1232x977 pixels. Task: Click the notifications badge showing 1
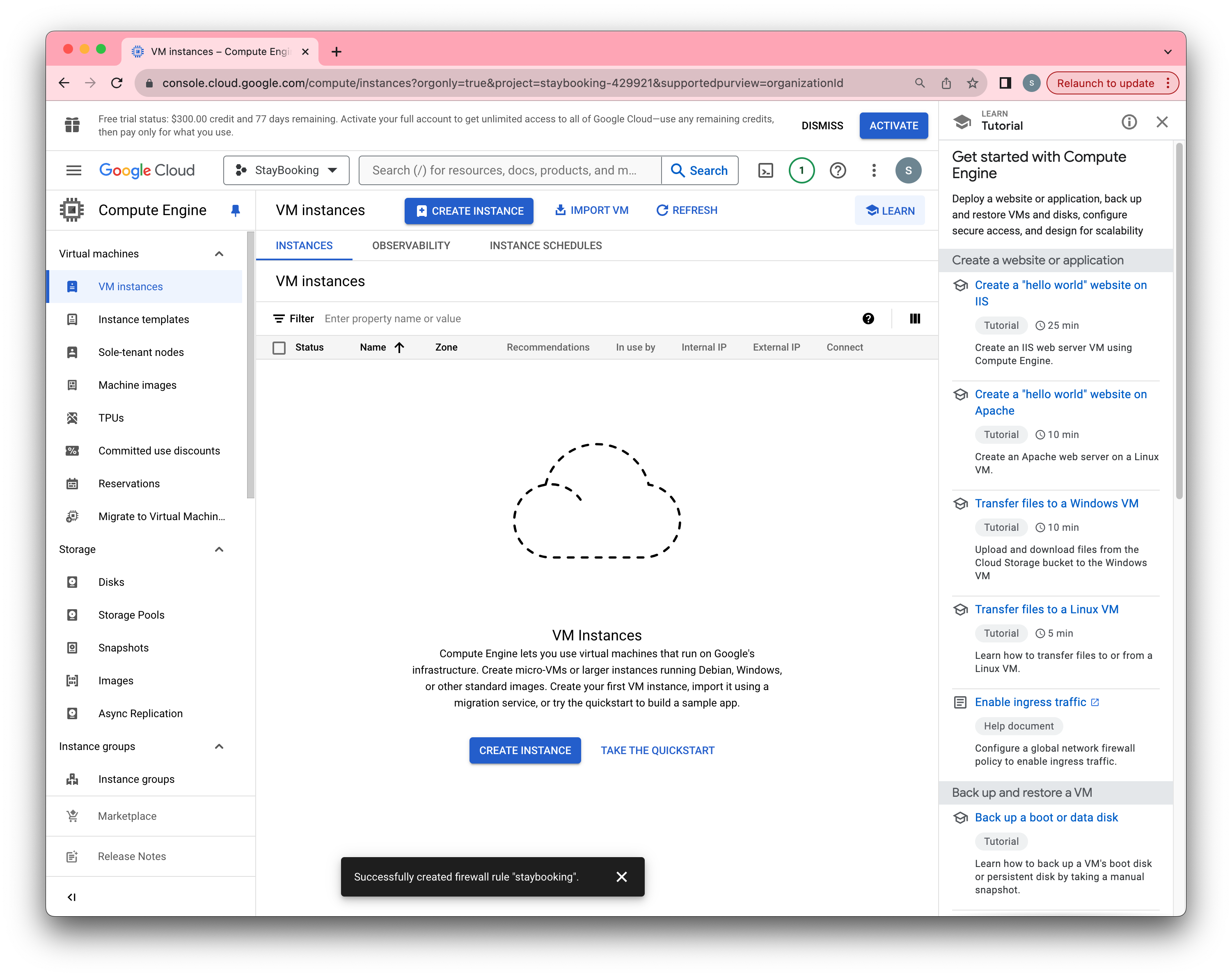801,170
